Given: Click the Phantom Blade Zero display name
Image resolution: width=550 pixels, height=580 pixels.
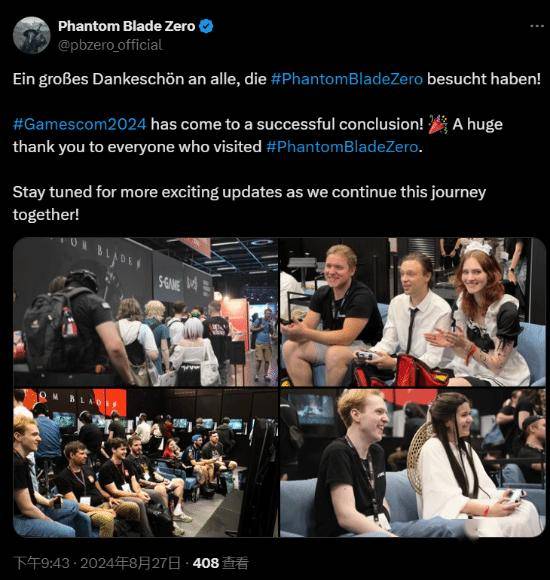Looking at the screenshot, I should 126,26.
